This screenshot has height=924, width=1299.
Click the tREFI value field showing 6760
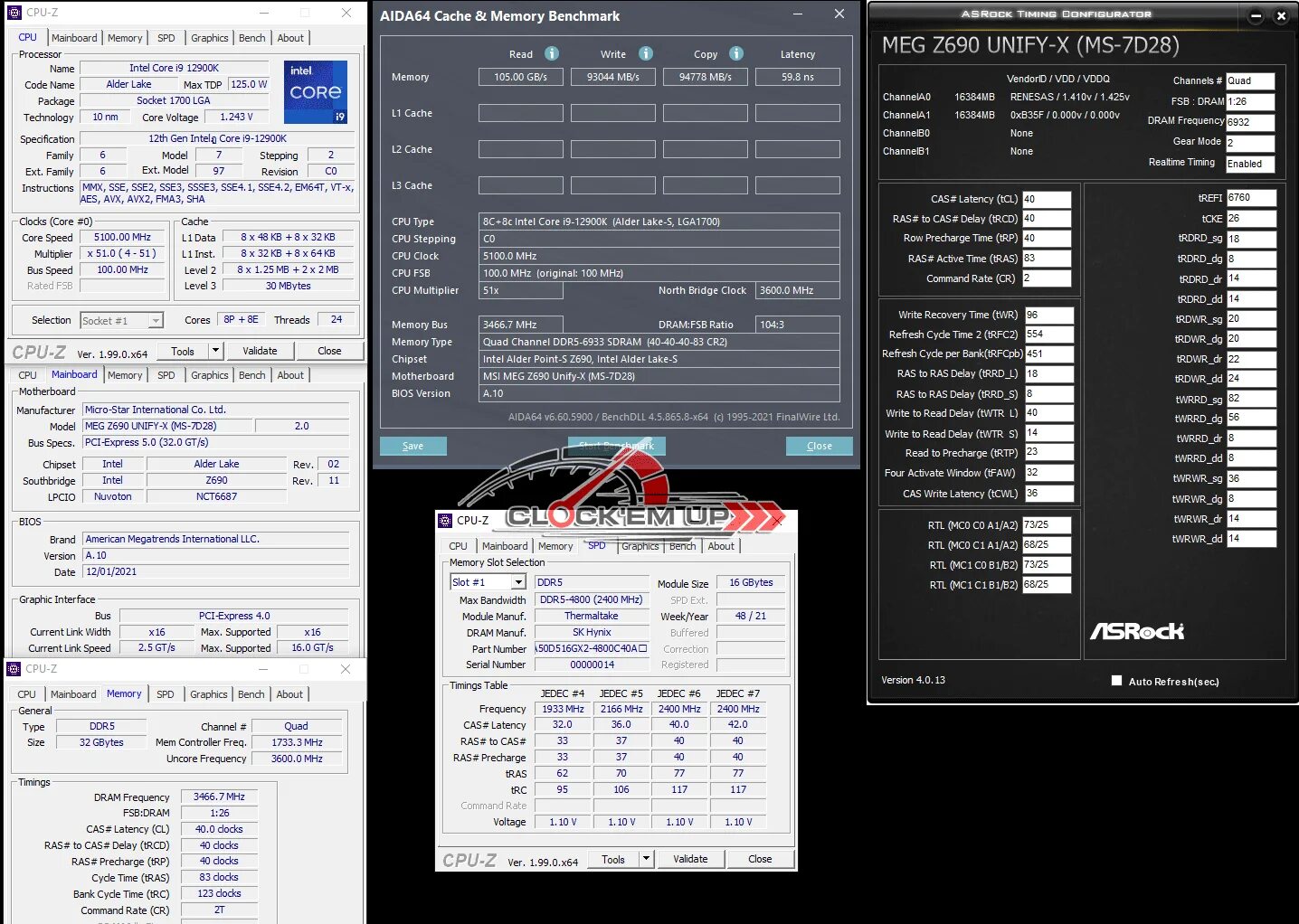(x=1251, y=197)
